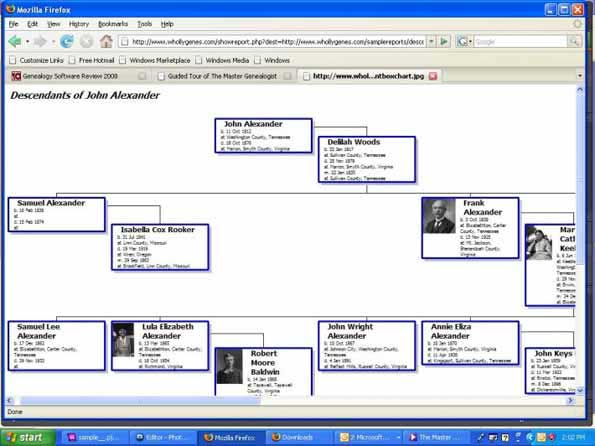The image size is (595, 446).
Task: Close the Genealogy Software Review tab
Action: (x=142, y=76)
